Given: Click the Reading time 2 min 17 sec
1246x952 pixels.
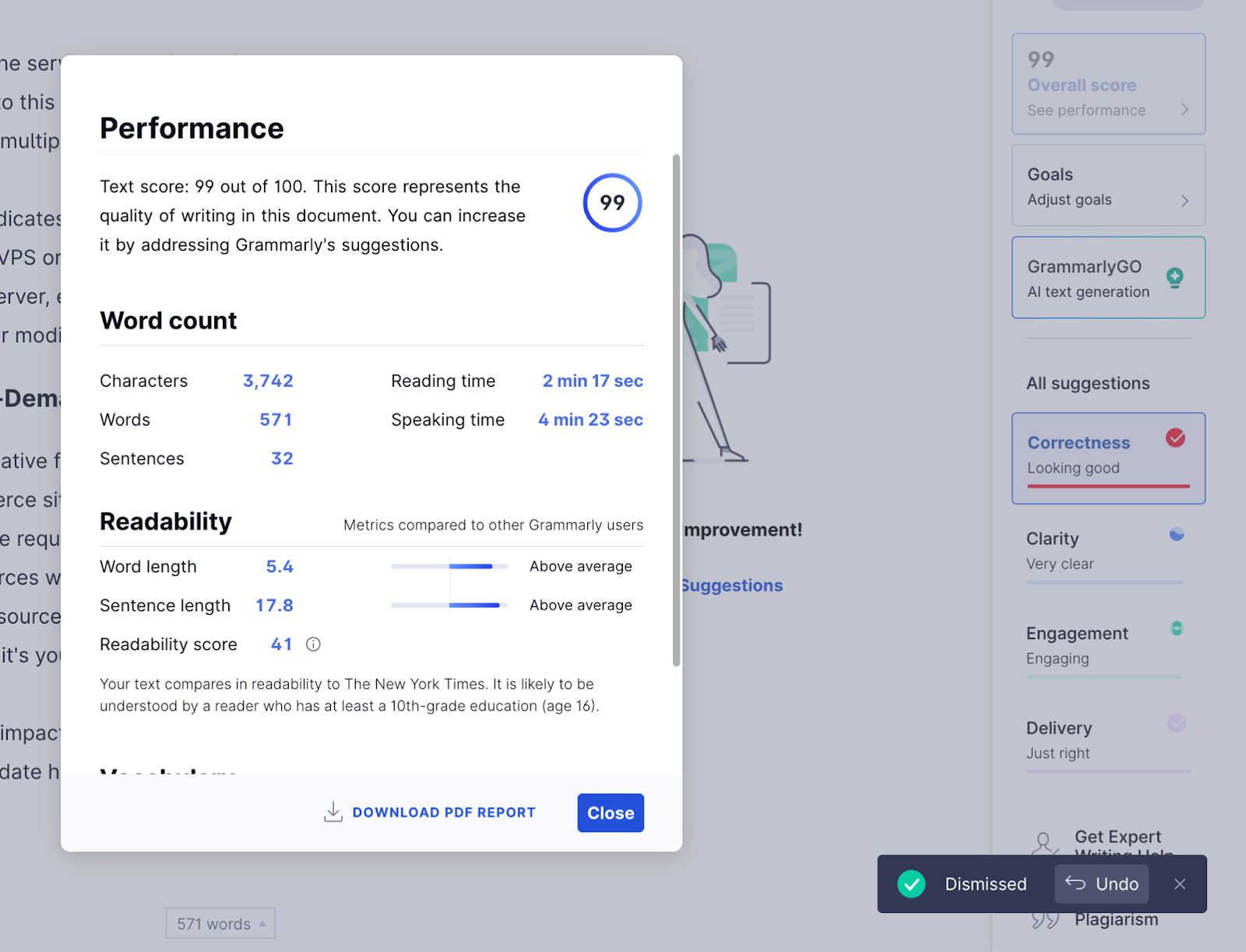Looking at the screenshot, I should [x=593, y=381].
